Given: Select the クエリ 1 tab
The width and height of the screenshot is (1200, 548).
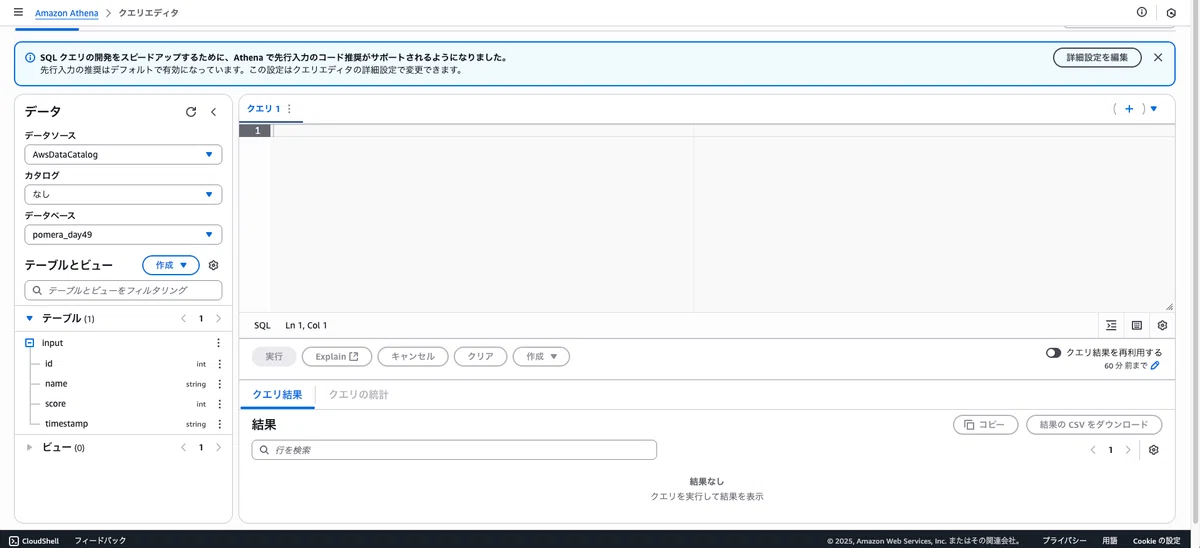Looking at the screenshot, I should point(264,109).
